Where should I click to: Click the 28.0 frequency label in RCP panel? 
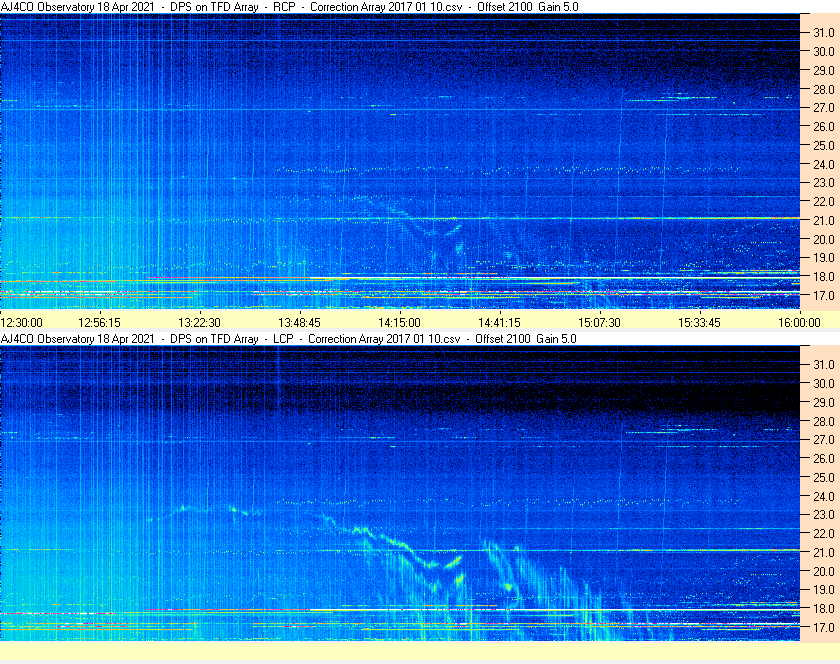[824, 89]
